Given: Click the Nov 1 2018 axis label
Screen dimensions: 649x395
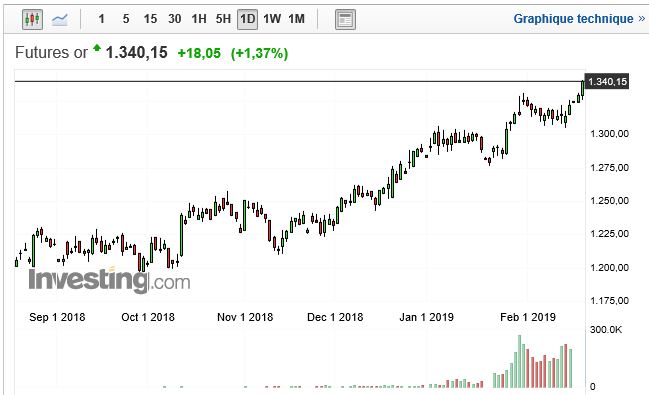Looking at the screenshot, I should click(245, 317).
